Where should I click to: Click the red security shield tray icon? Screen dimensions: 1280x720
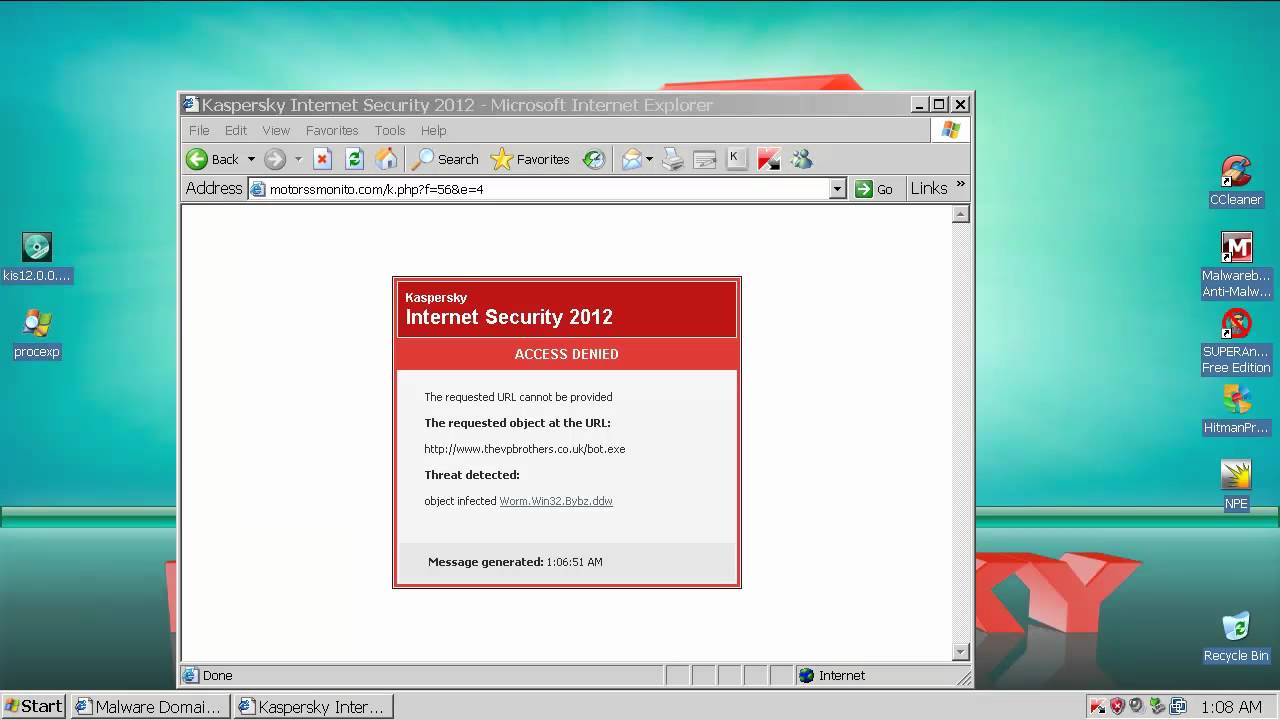coord(1117,706)
